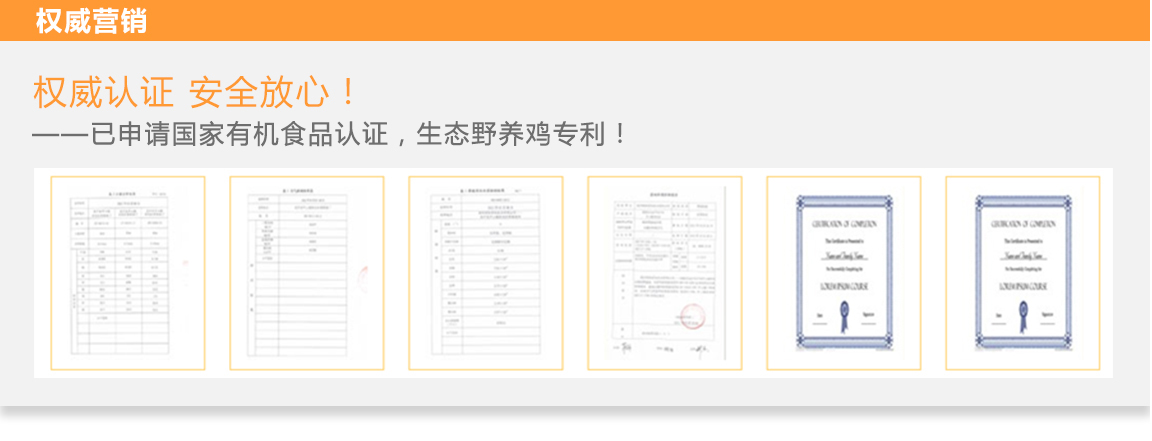The image size is (1152, 441).
Task: Click LOREM IPSUM COURSE on fifth certificate
Action: [x=844, y=286]
